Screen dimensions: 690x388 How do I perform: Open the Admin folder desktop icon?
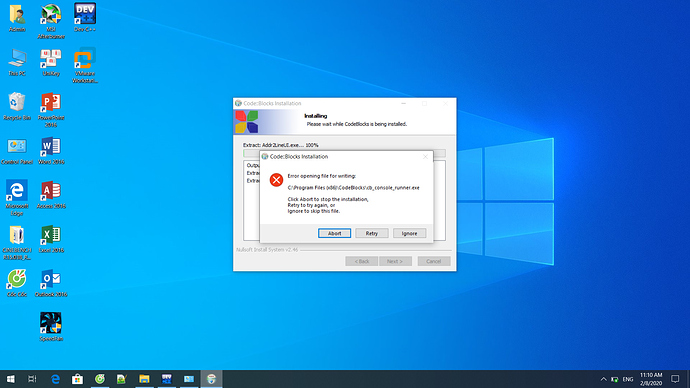[17, 18]
